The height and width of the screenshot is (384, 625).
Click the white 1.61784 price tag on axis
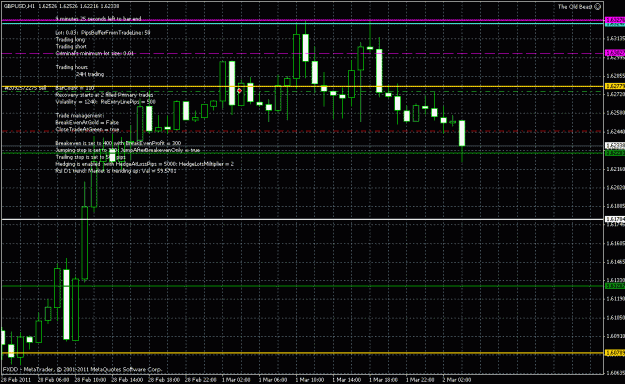(x=615, y=219)
